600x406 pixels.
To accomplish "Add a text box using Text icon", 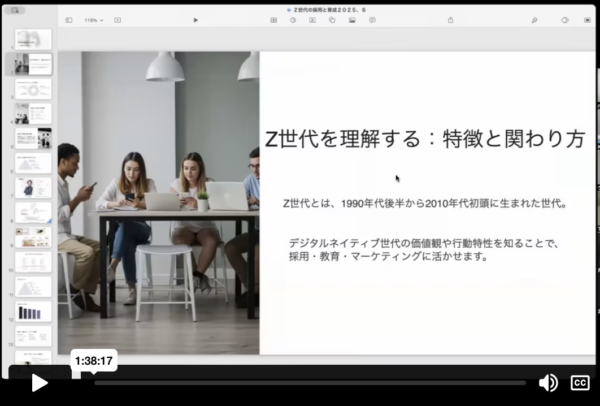I will click(313, 19).
